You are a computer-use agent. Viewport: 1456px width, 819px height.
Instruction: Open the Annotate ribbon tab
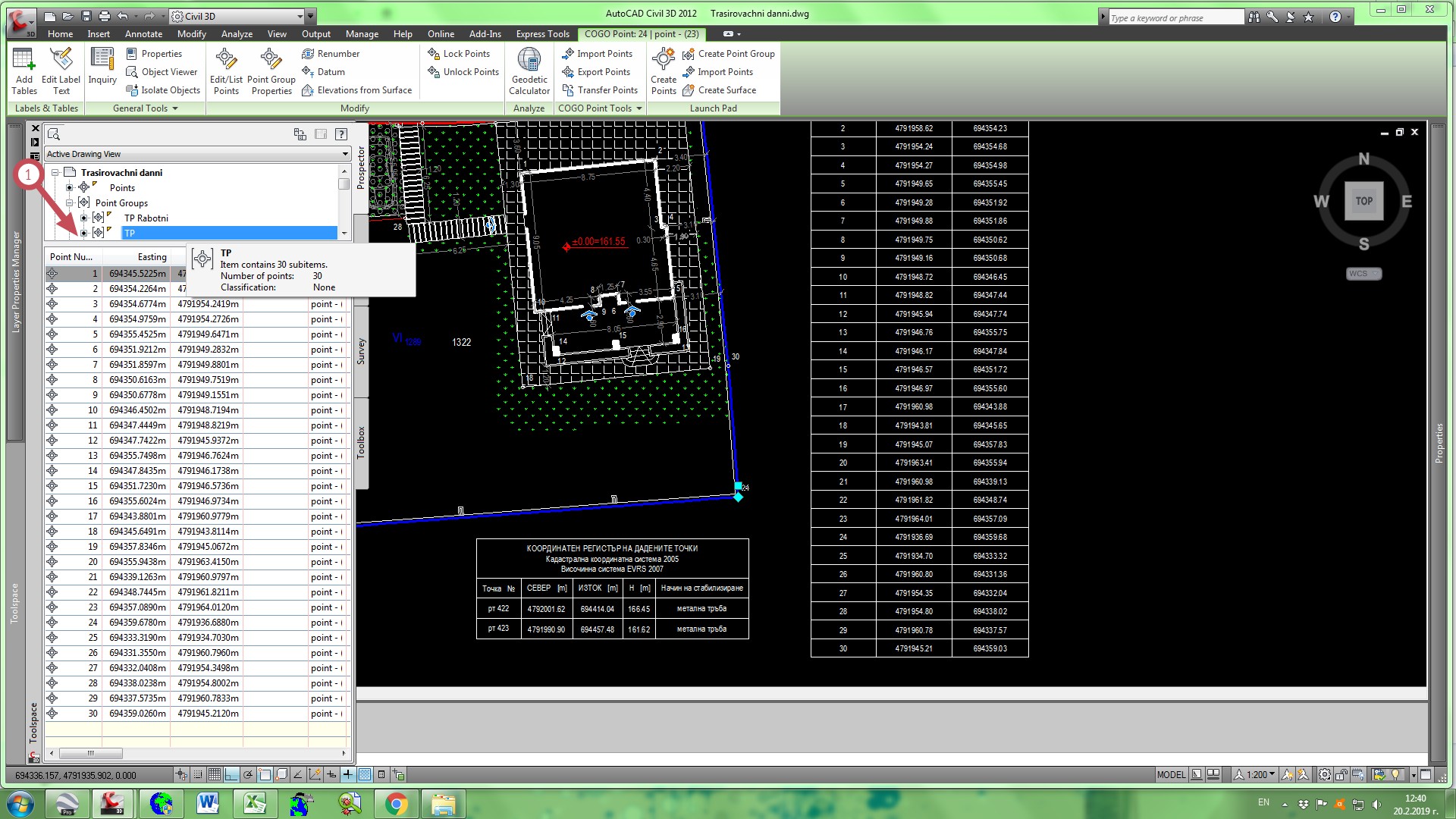pyautogui.click(x=143, y=34)
